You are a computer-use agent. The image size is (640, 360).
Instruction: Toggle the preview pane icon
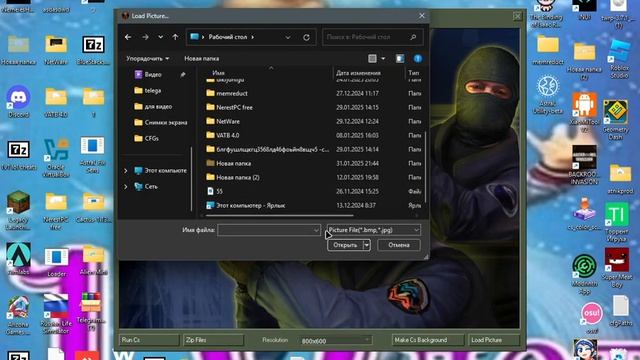[x=400, y=58]
